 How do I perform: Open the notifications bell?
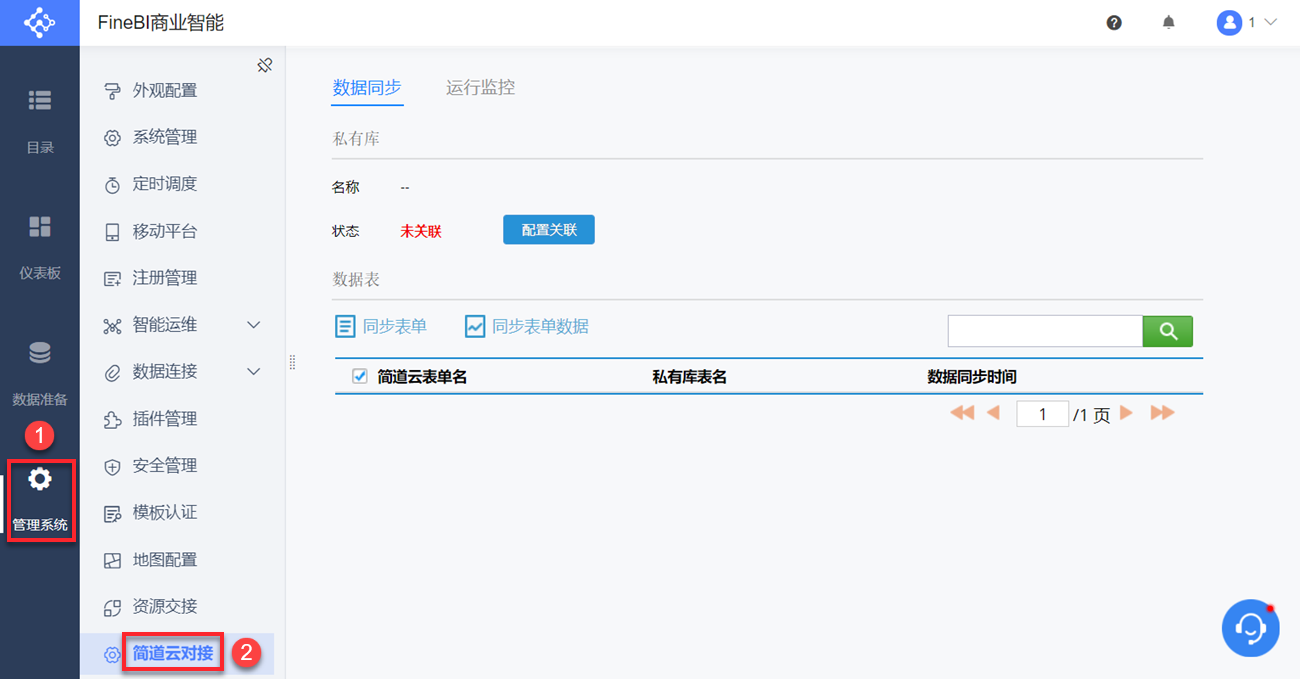[1168, 22]
